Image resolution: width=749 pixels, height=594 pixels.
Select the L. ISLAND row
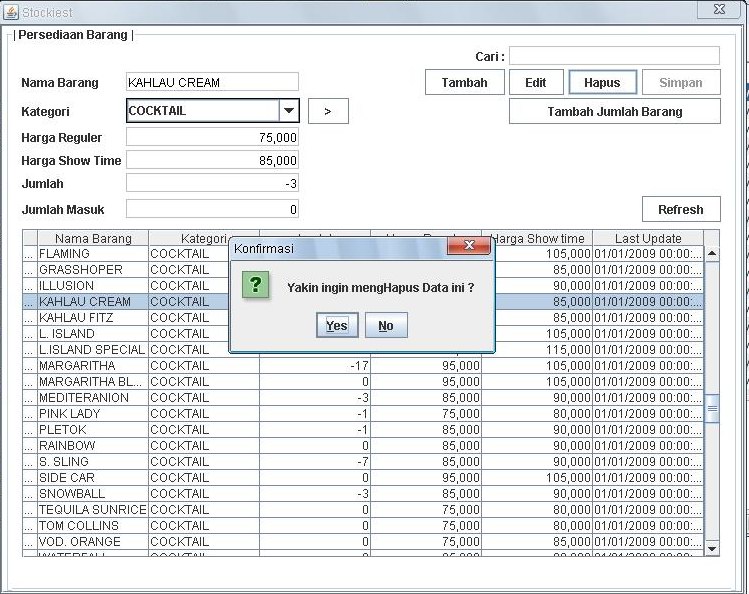coord(363,334)
